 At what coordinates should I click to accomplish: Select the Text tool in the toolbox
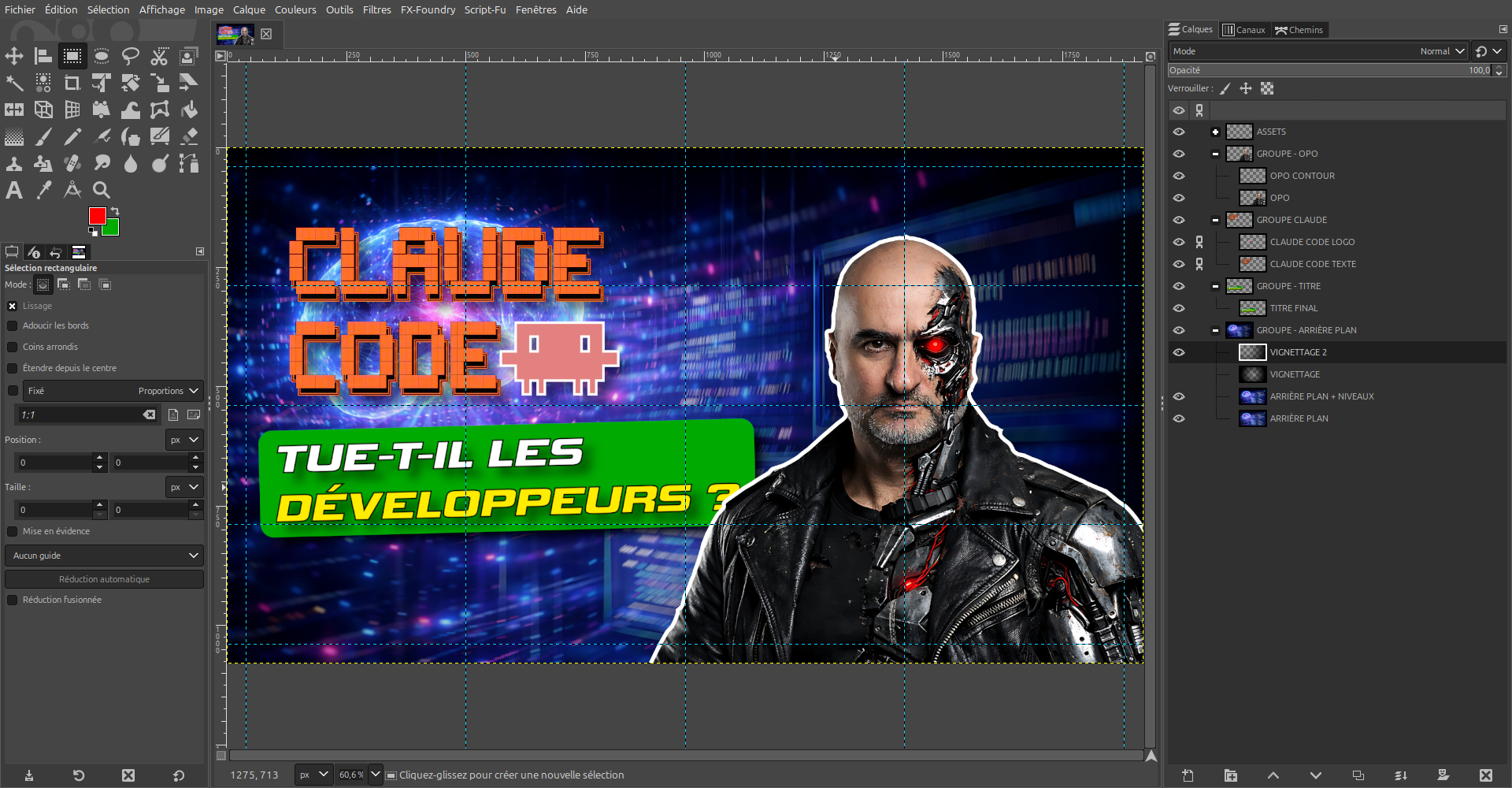pos(14,191)
